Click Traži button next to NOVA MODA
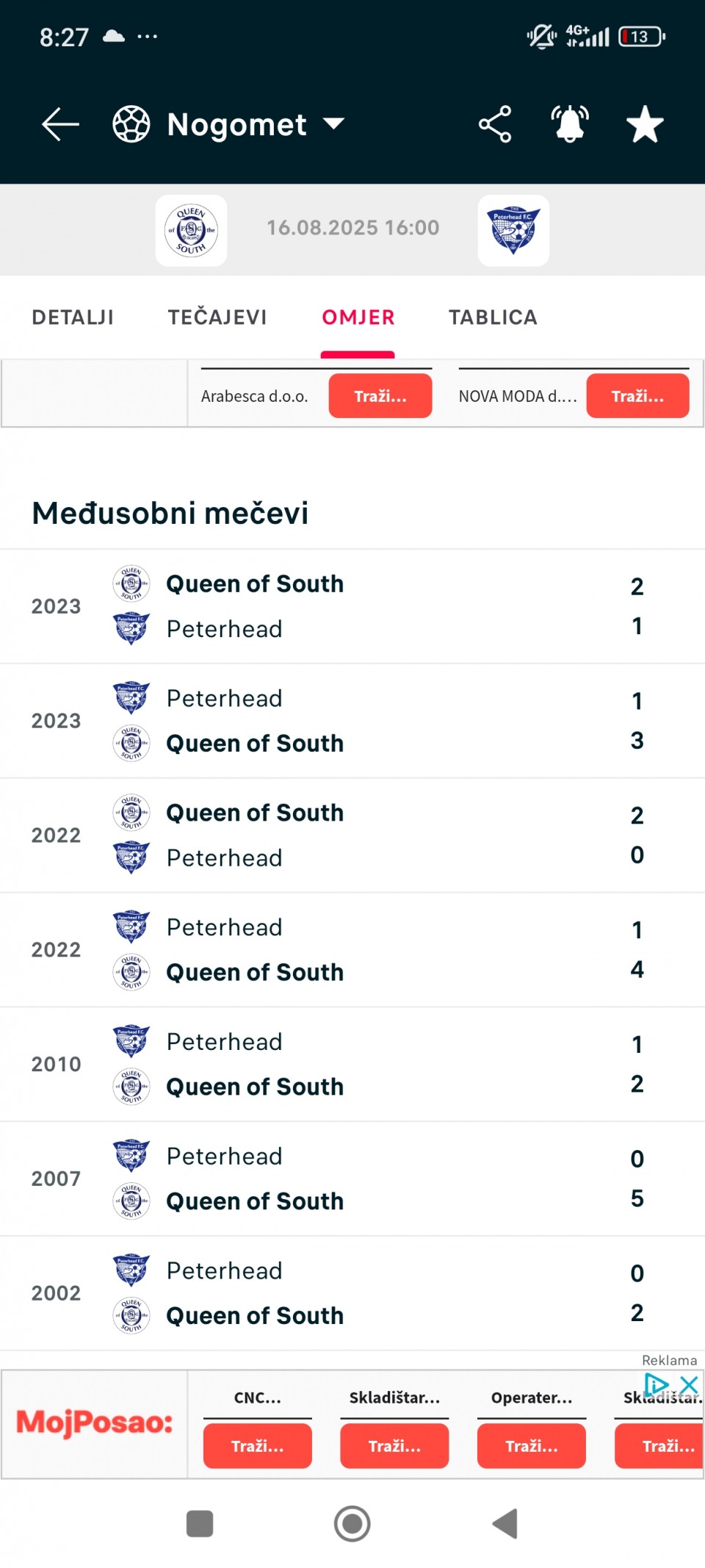Screen dimensions: 705x1568 [637, 396]
